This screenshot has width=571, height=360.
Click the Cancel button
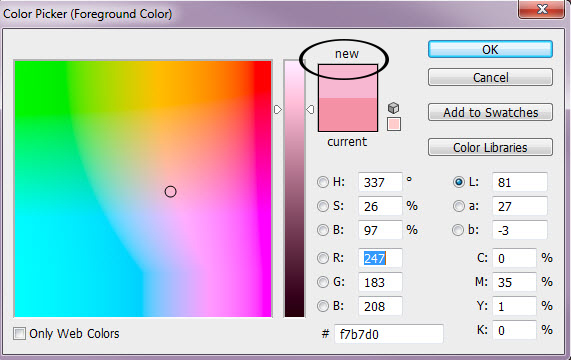[490, 77]
